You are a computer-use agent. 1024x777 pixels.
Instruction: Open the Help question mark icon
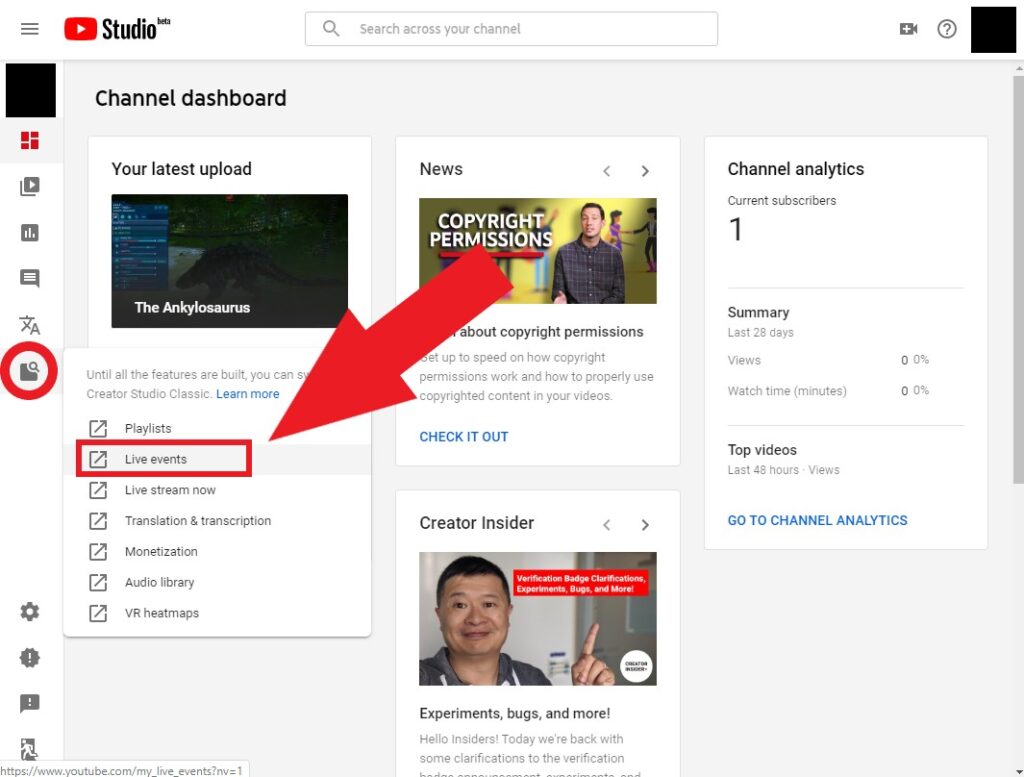coord(946,29)
